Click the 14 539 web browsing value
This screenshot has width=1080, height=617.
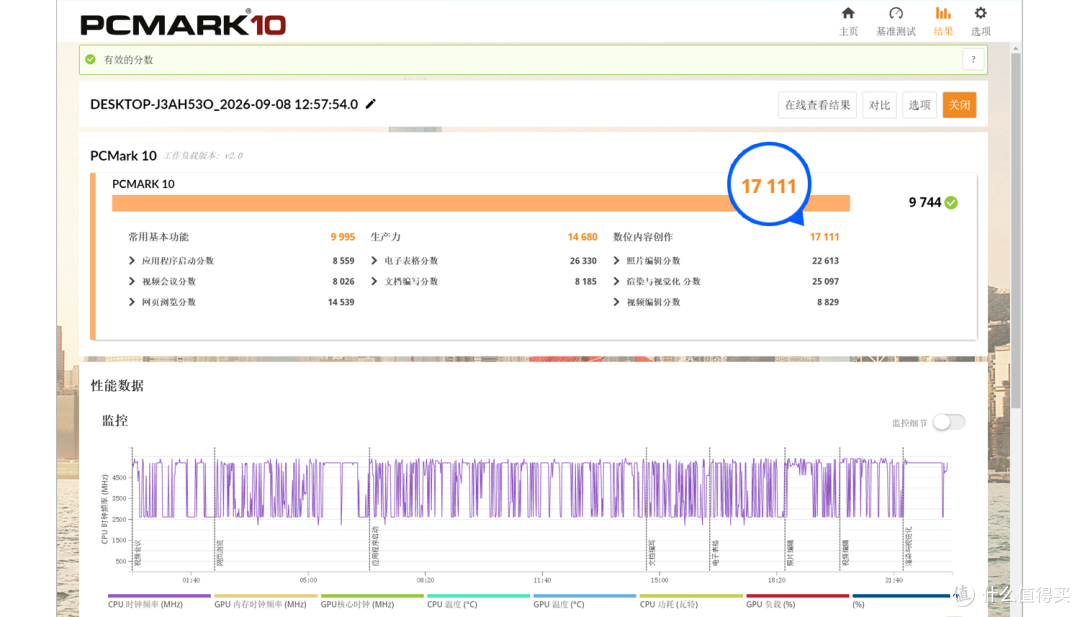pyautogui.click(x=341, y=302)
